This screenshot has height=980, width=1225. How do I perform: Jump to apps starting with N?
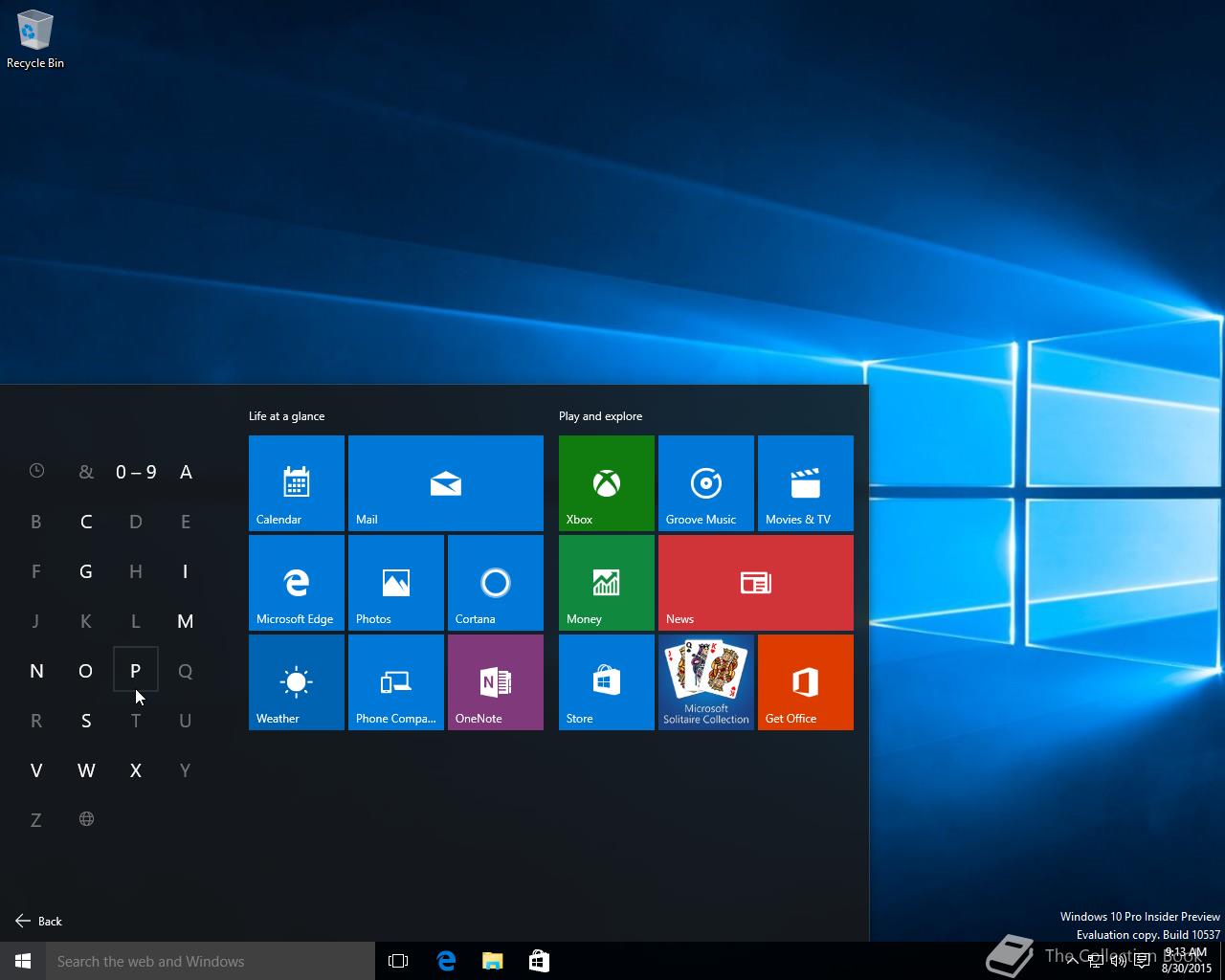(36, 671)
